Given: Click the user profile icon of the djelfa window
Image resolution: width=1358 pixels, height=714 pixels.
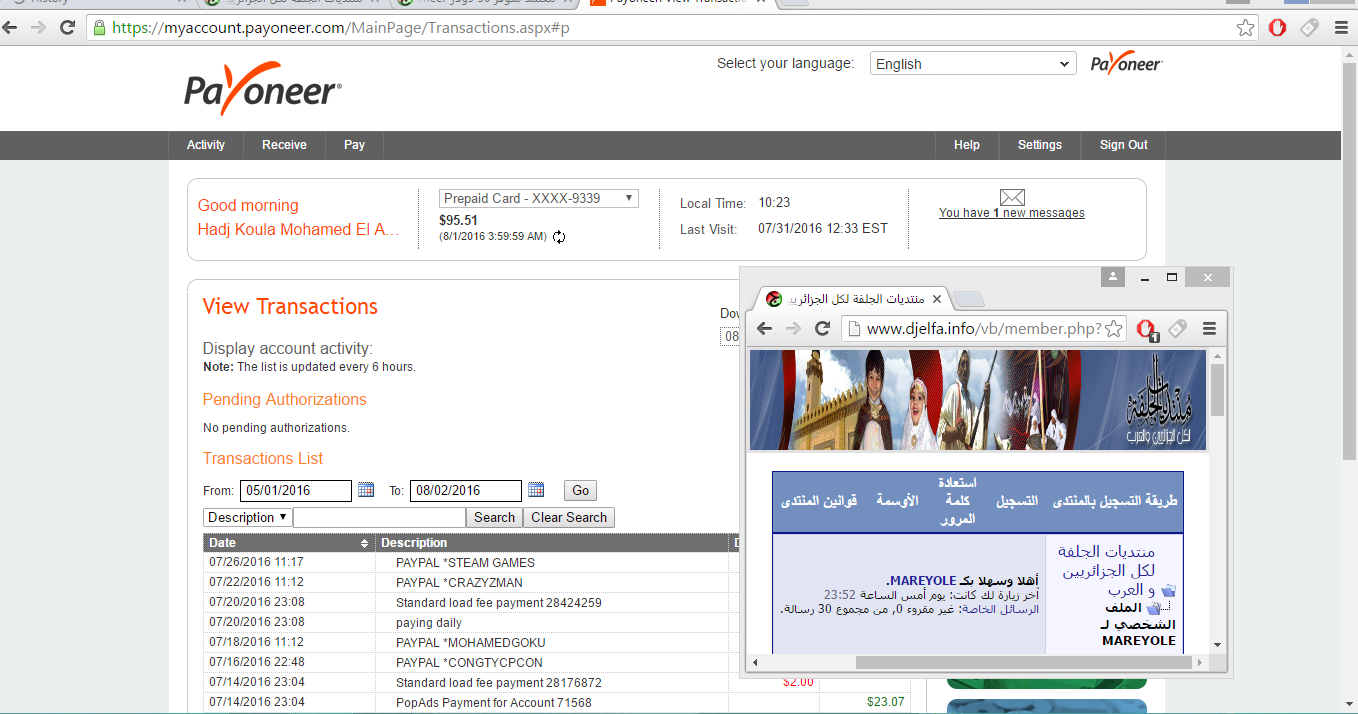Looking at the screenshot, I should click(x=1113, y=277).
